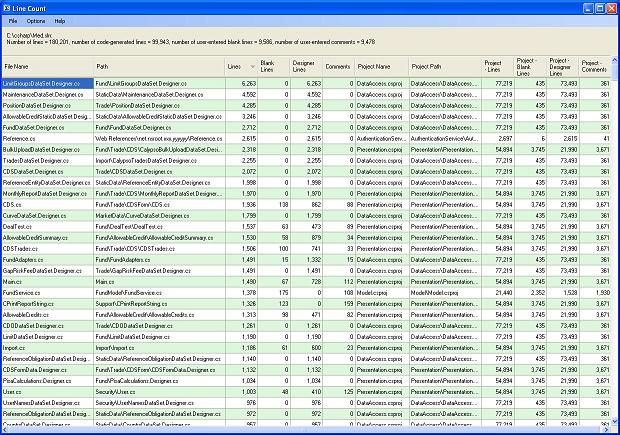
Task: Select PositionDataSet.Designer.cs file row
Action: 306,106
